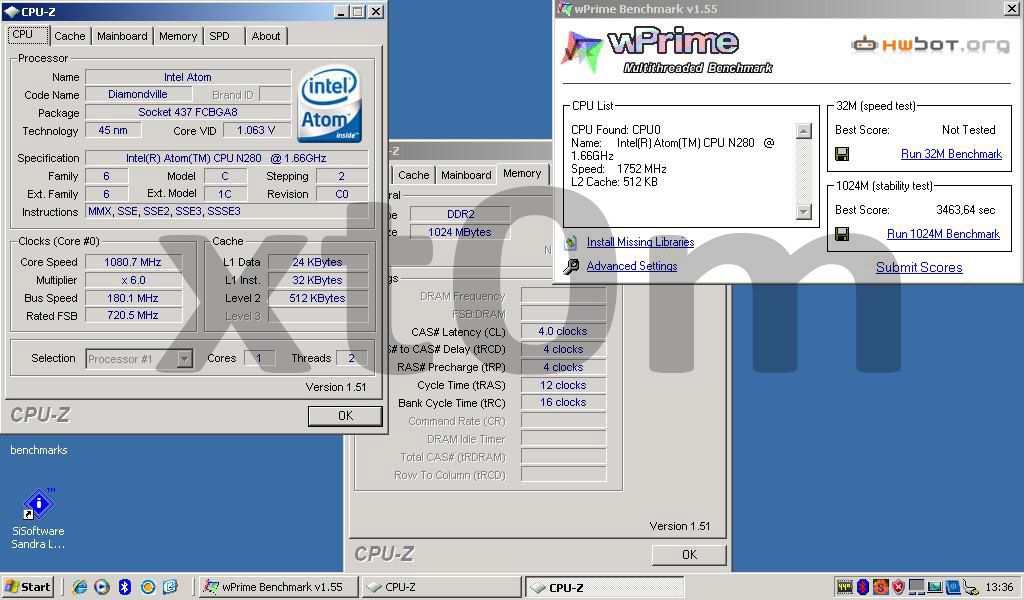Click wPrime title bar icon

click(564, 8)
